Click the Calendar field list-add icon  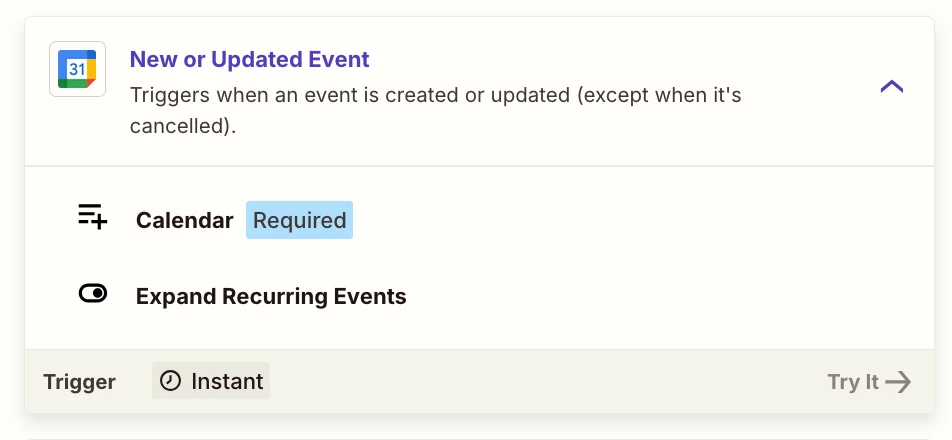[92, 217]
